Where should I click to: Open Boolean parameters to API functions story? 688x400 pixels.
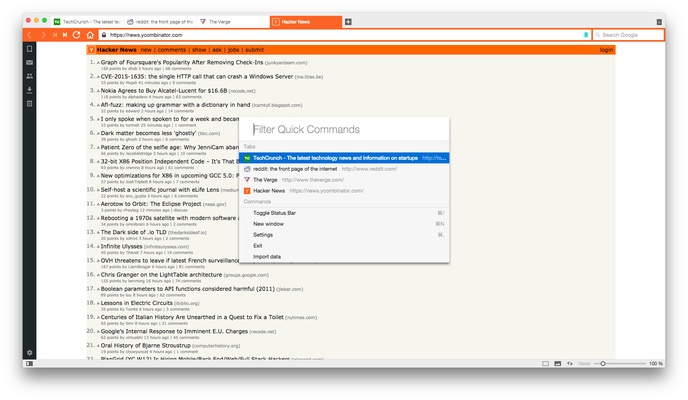187,289
